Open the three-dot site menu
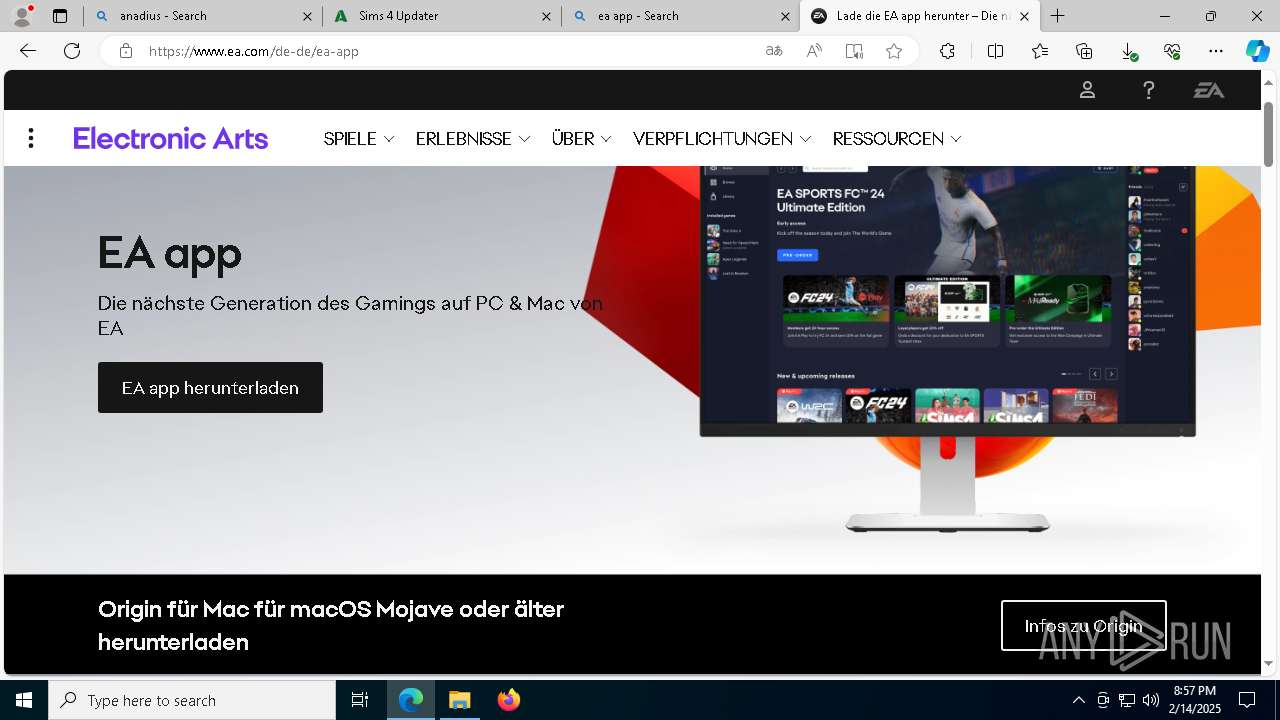 31,138
